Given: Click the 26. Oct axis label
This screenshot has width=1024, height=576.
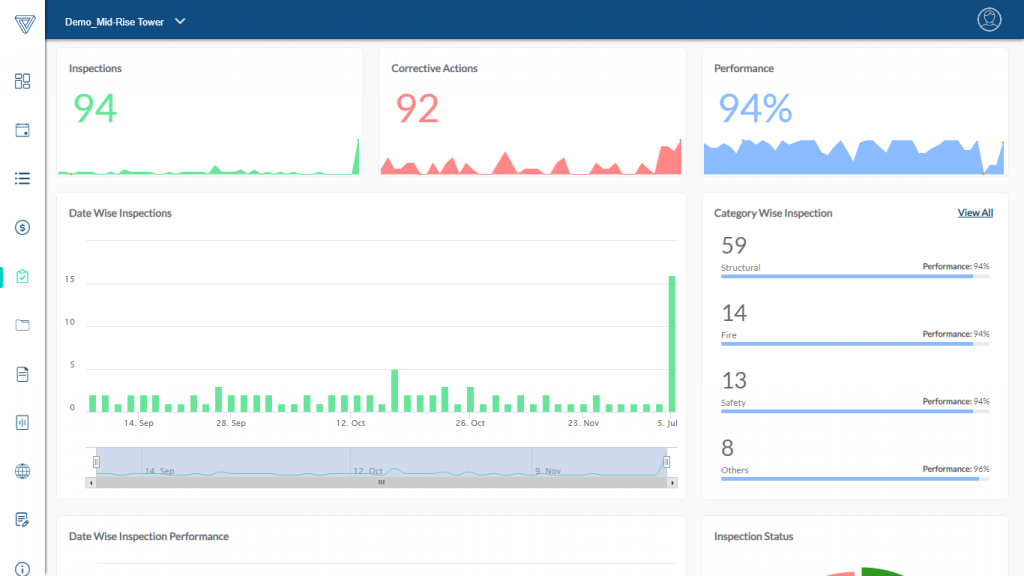Looking at the screenshot, I should point(470,423).
